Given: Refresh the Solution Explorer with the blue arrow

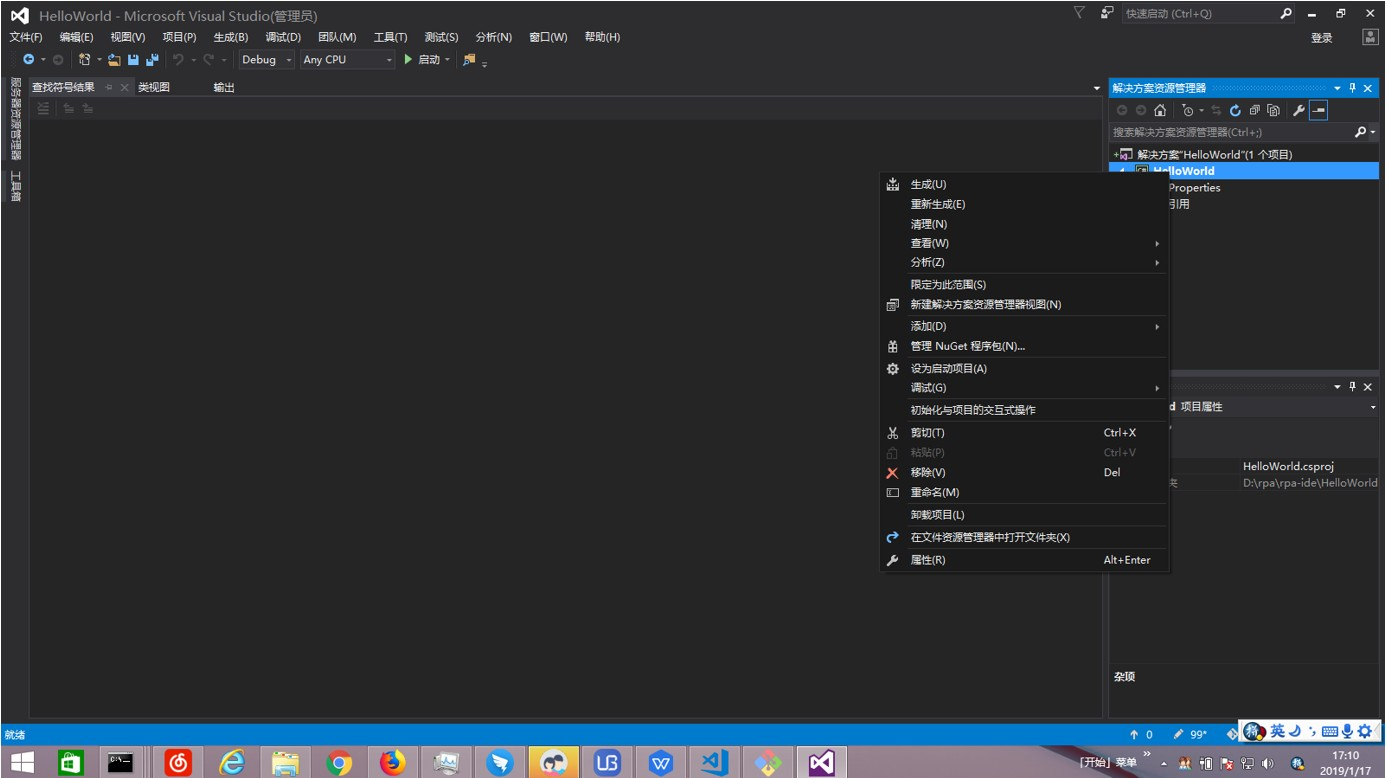Looking at the screenshot, I should point(1235,111).
